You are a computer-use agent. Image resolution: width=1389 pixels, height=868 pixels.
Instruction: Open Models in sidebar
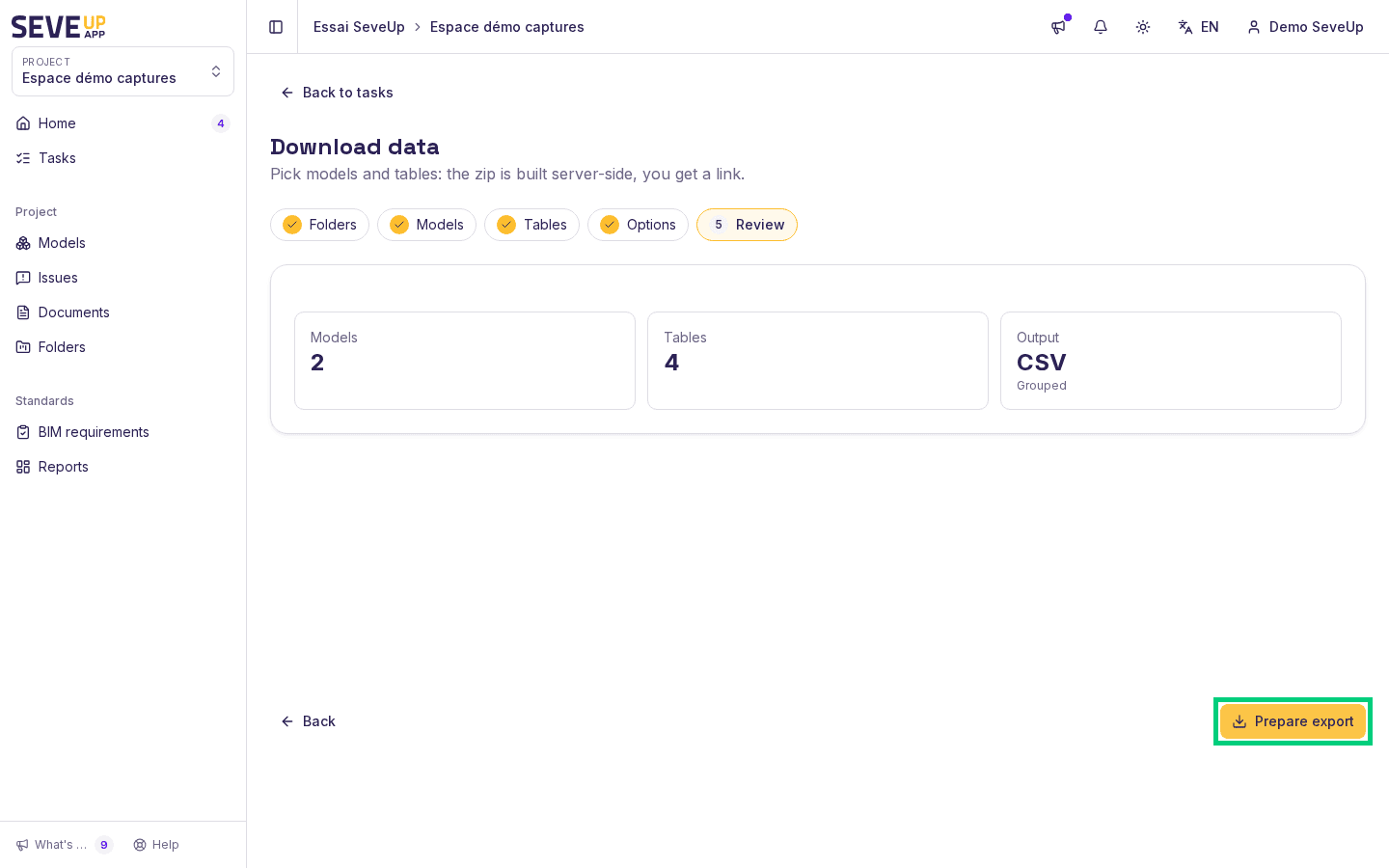[123, 243]
